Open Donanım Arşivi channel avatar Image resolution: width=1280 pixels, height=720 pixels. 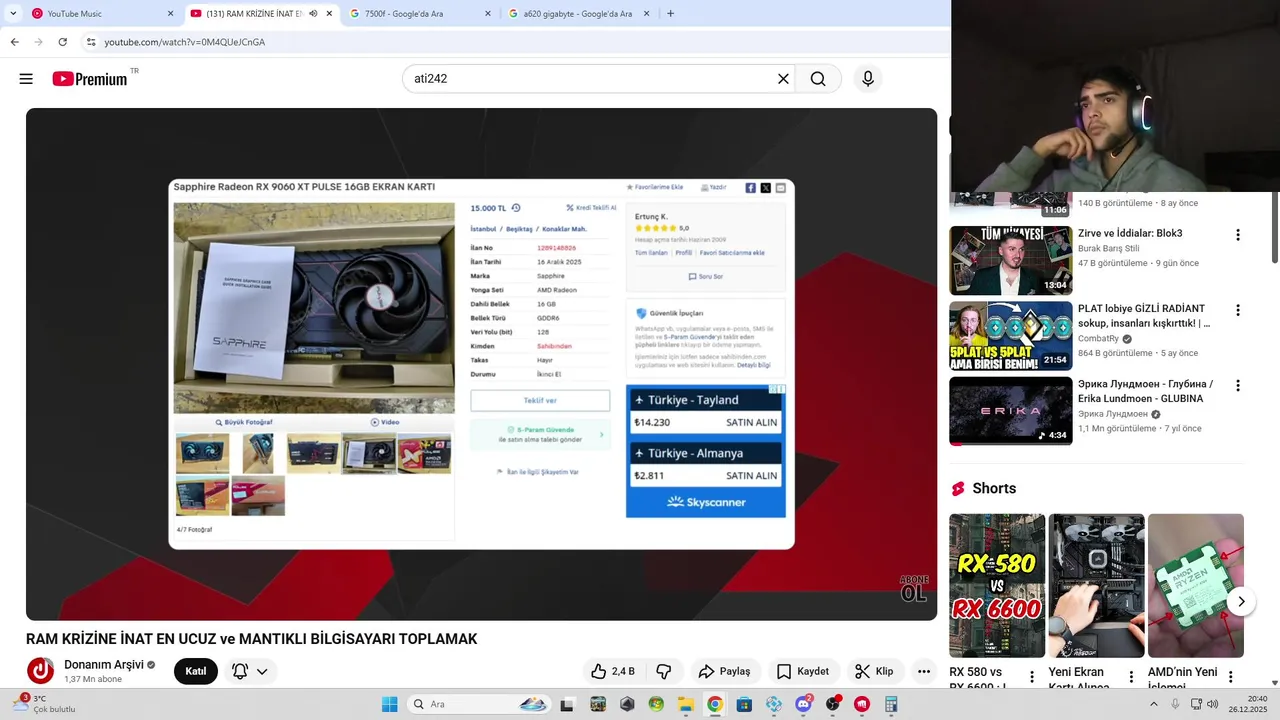(40, 671)
